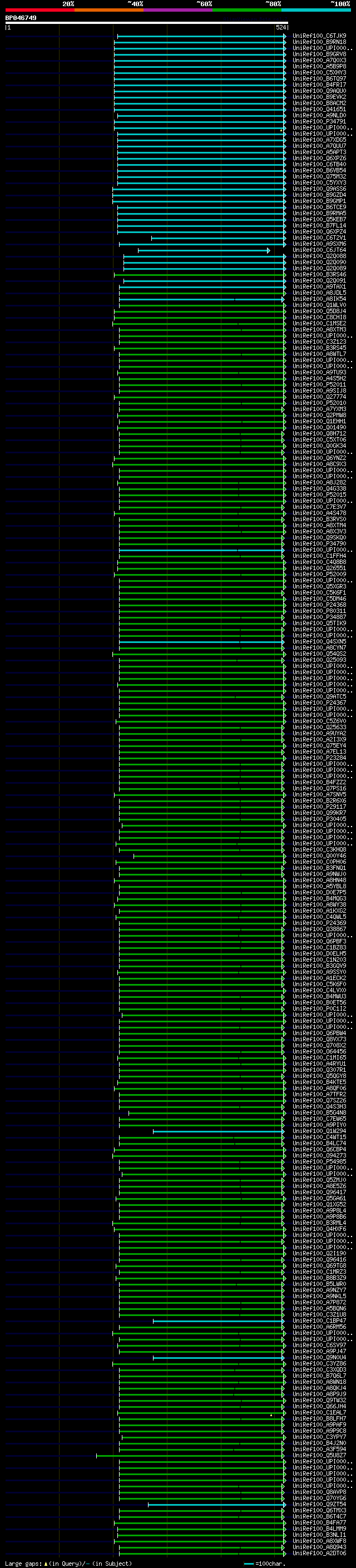
Task: Select hit label UniRef100_B3RS46
Action: click(x=319, y=275)
